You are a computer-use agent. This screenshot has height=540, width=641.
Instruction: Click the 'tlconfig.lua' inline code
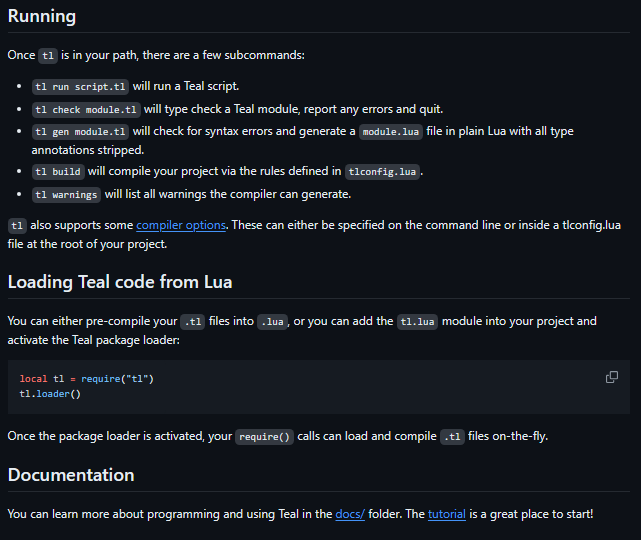point(381,171)
